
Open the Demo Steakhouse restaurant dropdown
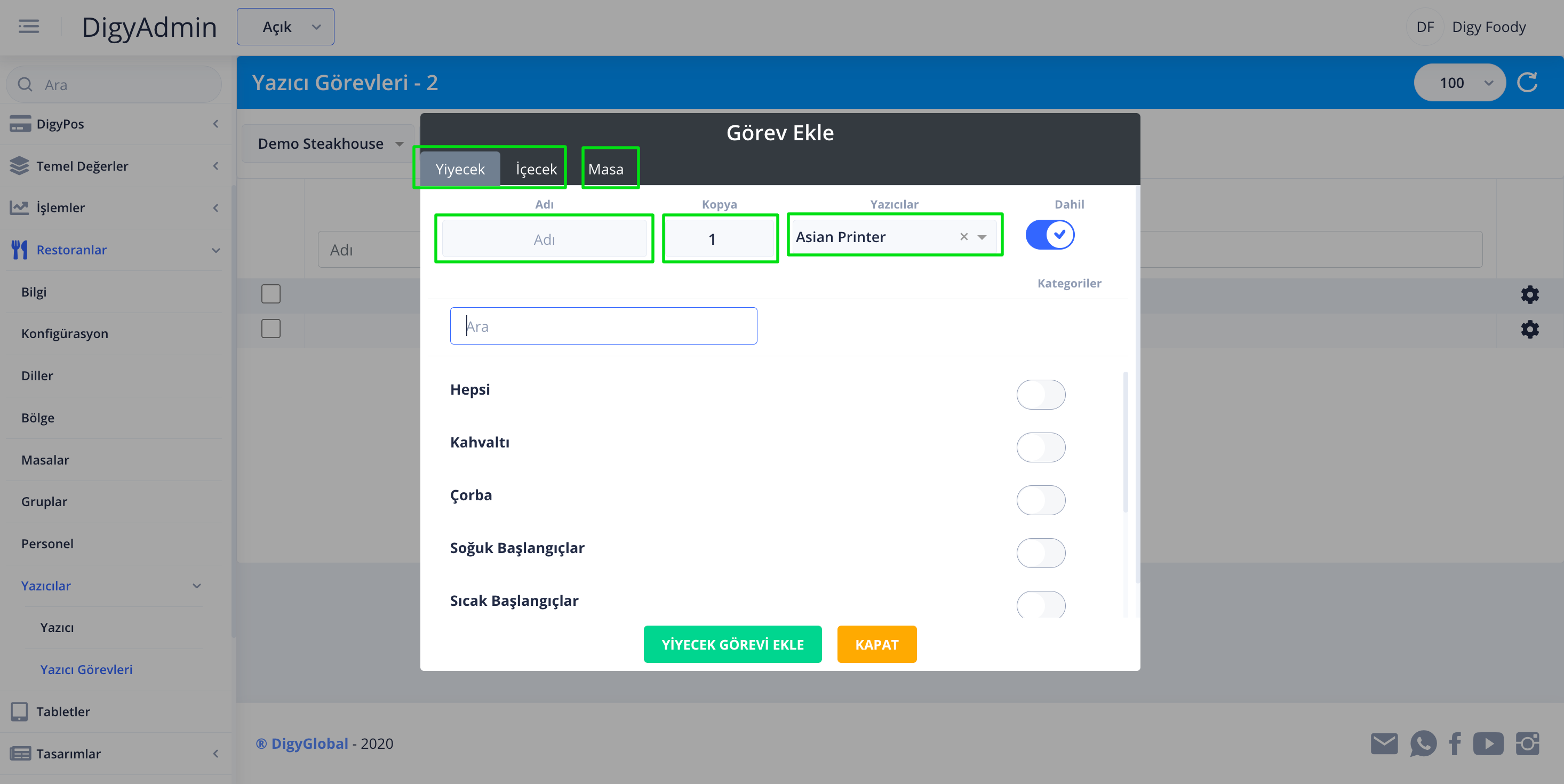[329, 144]
